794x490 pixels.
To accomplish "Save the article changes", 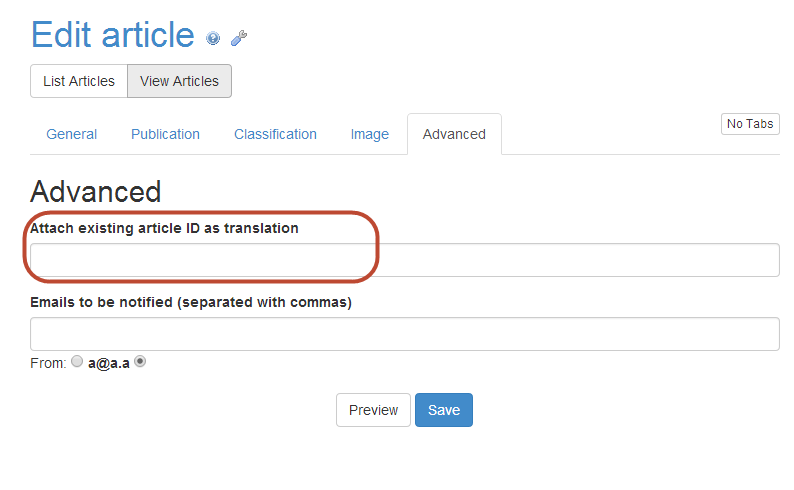I will [444, 410].
